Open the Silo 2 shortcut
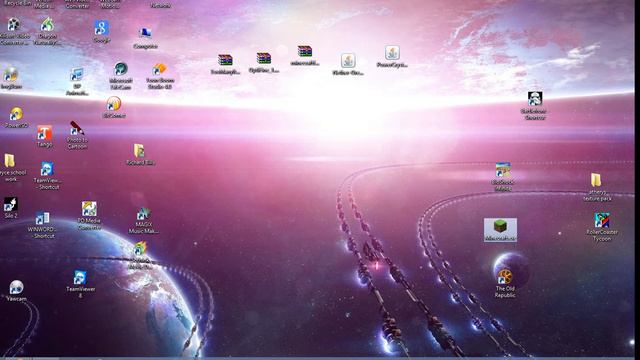 point(11,204)
